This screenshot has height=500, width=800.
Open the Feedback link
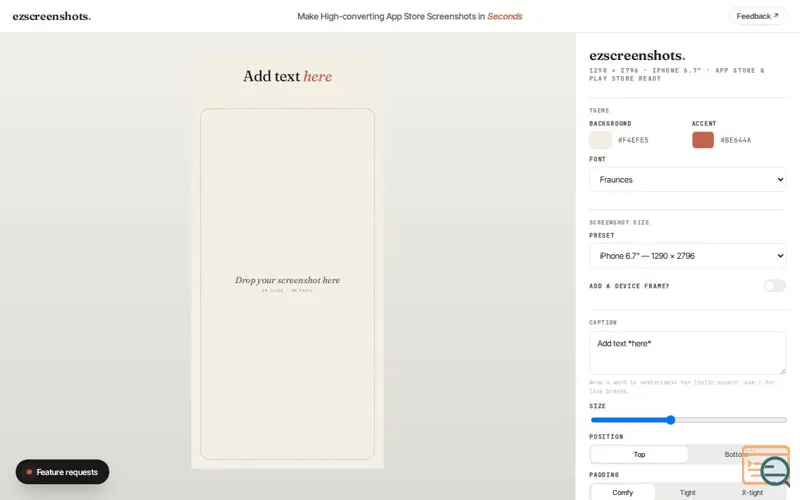point(757,16)
